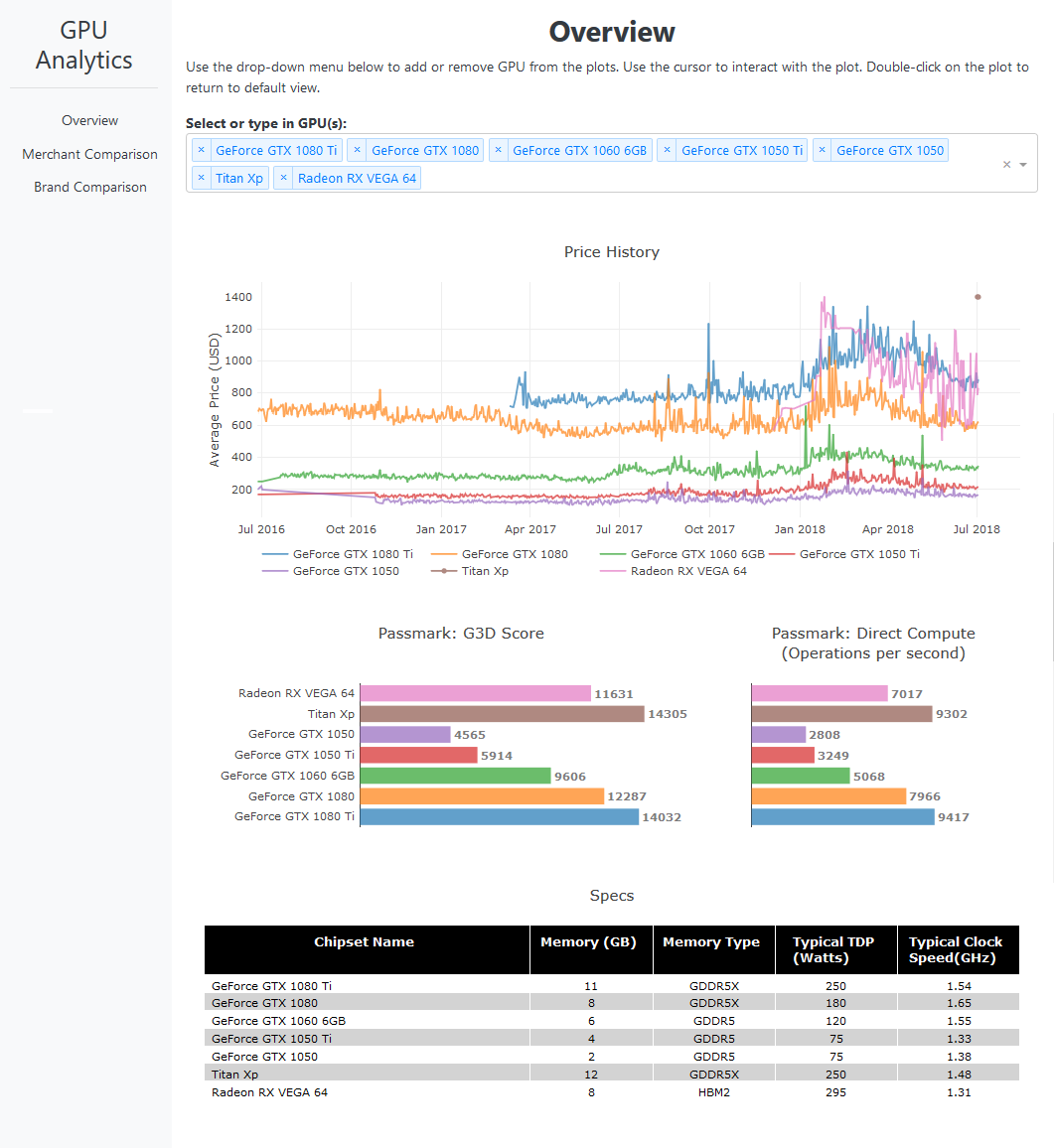This screenshot has width=1054, height=1148.
Task: Toggle GeForce GTX 1080 Ti legend trace
Action: click(x=337, y=554)
